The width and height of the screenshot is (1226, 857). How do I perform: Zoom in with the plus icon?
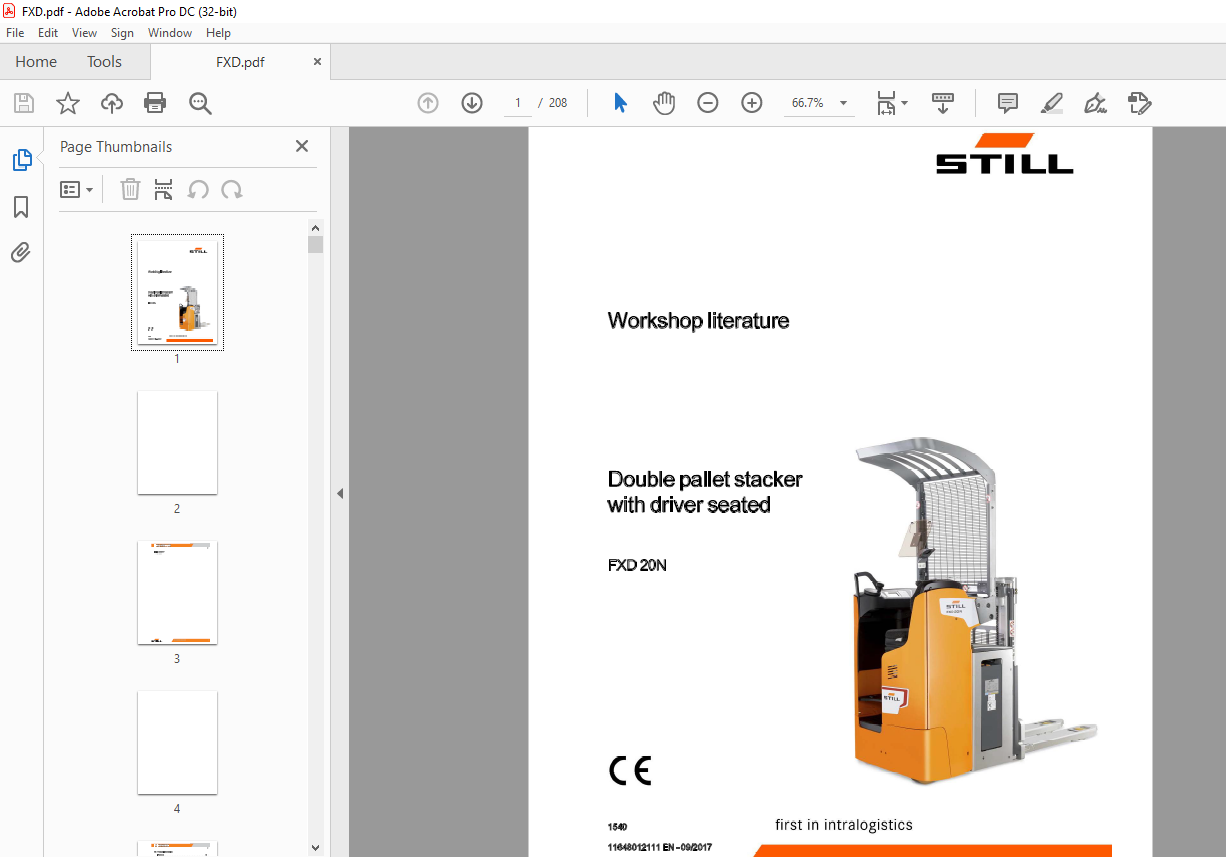(x=752, y=103)
